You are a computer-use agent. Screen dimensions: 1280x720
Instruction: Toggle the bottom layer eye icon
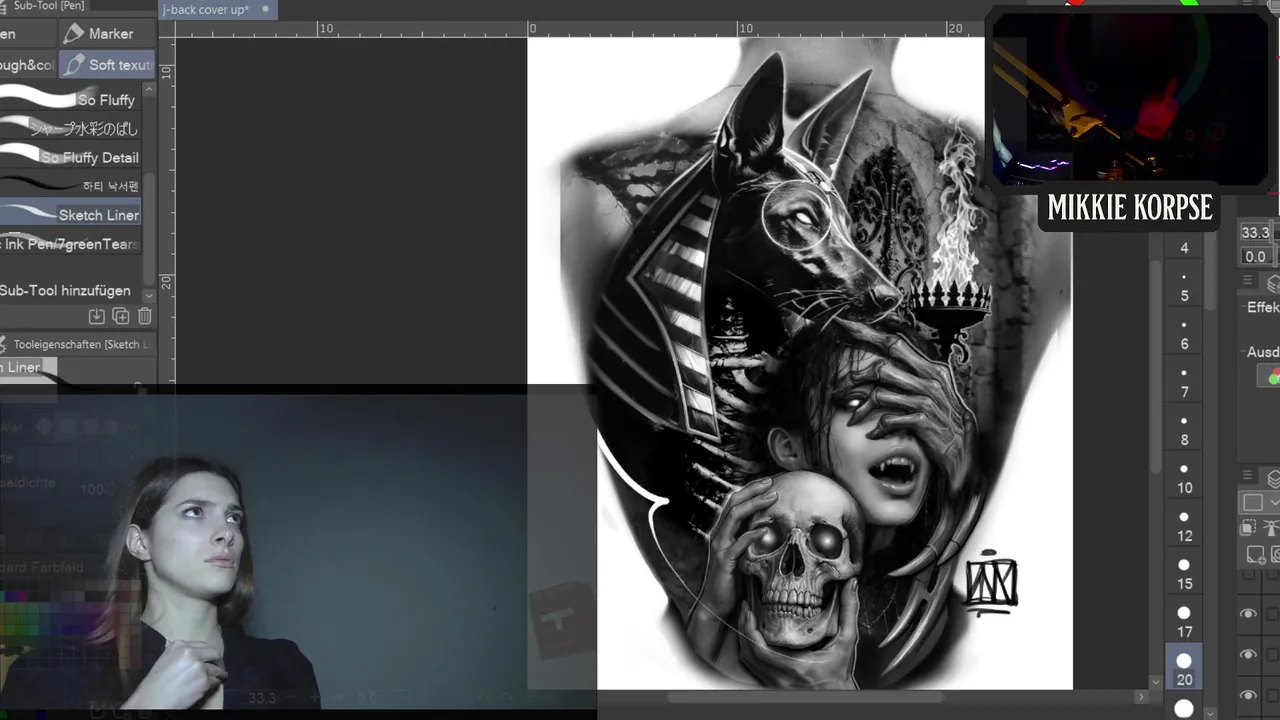coord(1248,695)
